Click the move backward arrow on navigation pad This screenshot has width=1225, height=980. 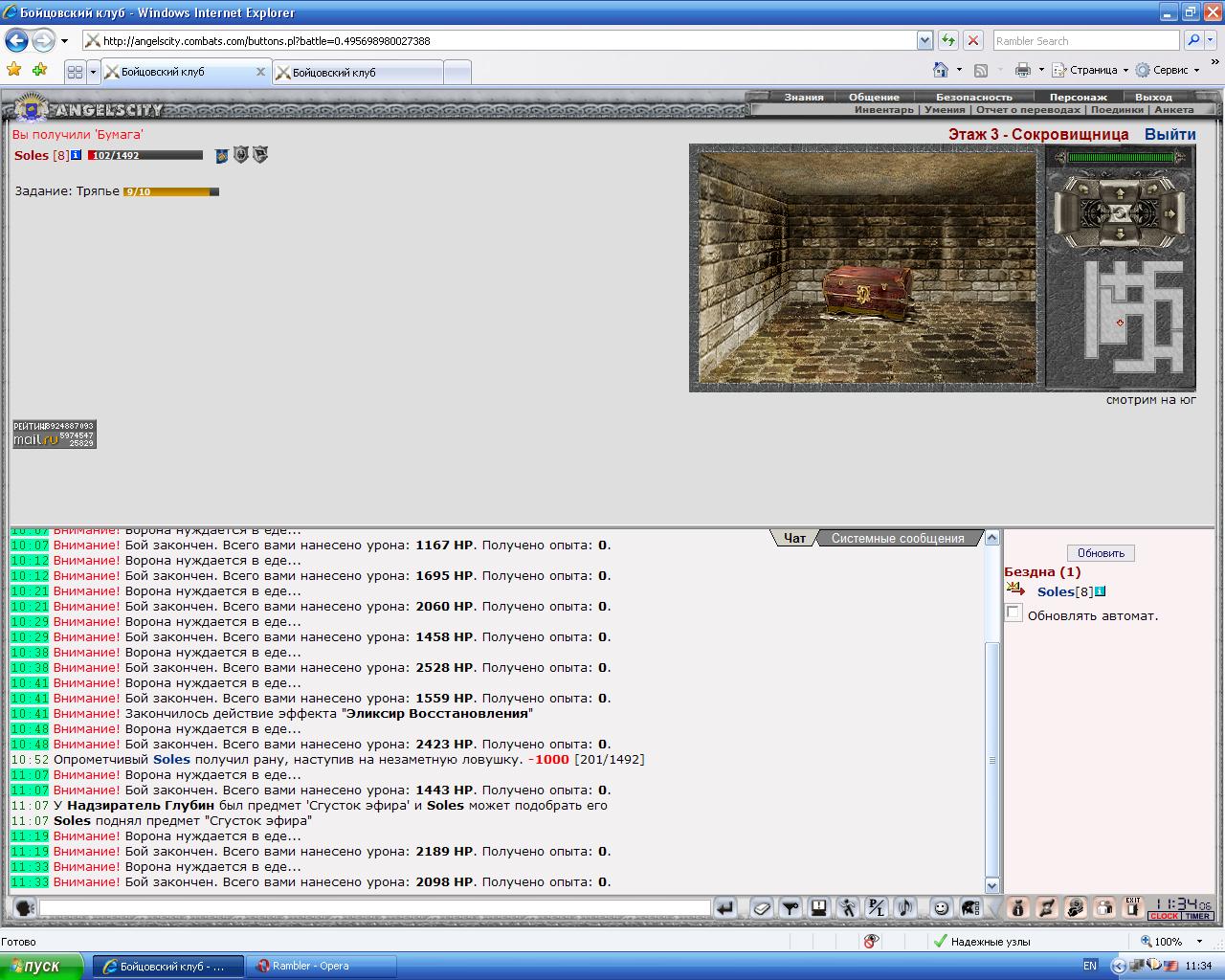(1120, 234)
